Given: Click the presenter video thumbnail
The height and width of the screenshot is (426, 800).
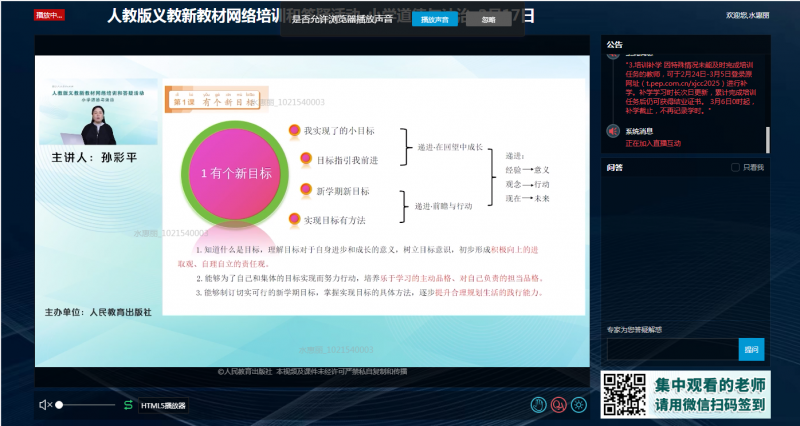Looking at the screenshot, I should tap(98, 112).
